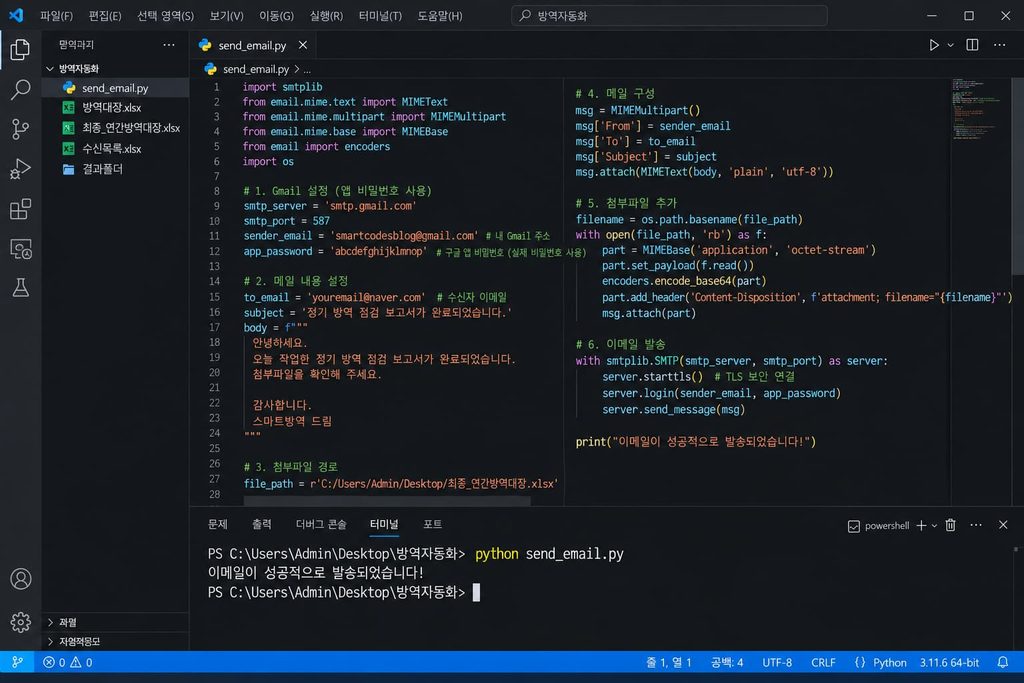Split the editor to the right
Screen dimensions: 1024x683
(972, 45)
